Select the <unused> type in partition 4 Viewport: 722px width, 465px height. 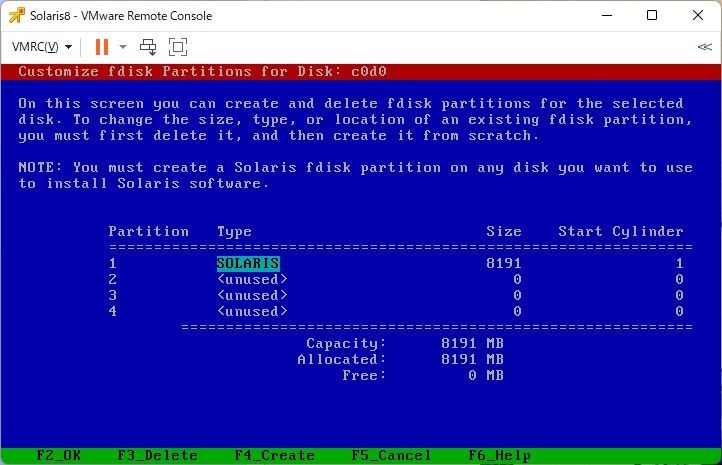coord(252,311)
